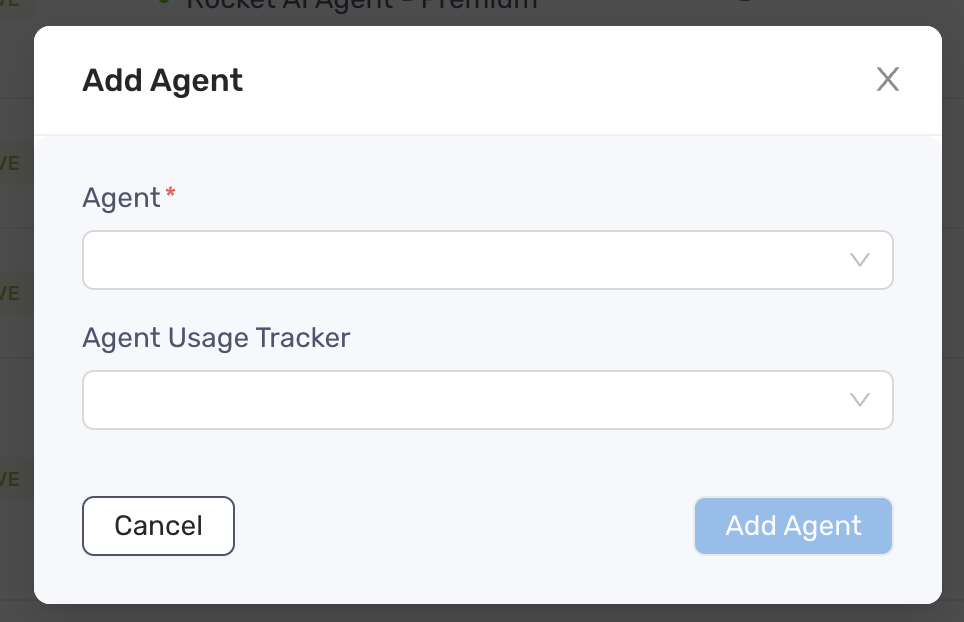Viewport: 964px width, 622px height.
Task: Click the Cancel button
Action: click(x=158, y=526)
